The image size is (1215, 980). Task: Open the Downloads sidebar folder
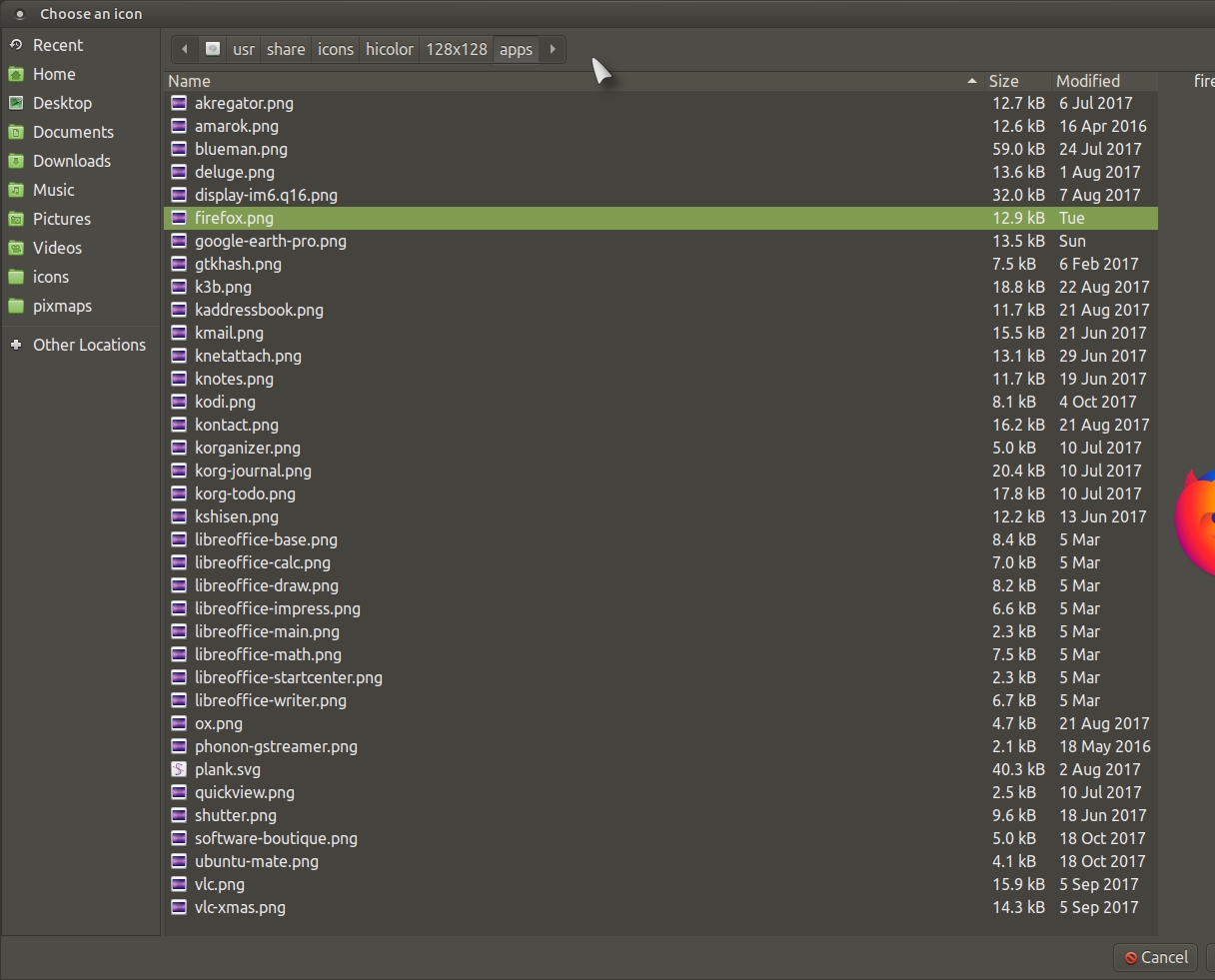pos(71,161)
